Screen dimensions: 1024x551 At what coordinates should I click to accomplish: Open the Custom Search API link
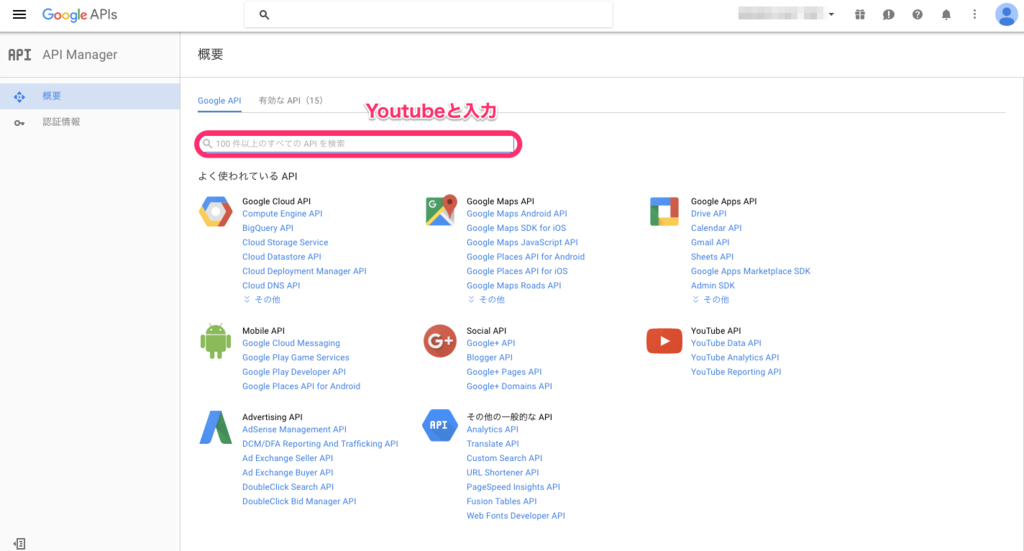(x=504, y=458)
